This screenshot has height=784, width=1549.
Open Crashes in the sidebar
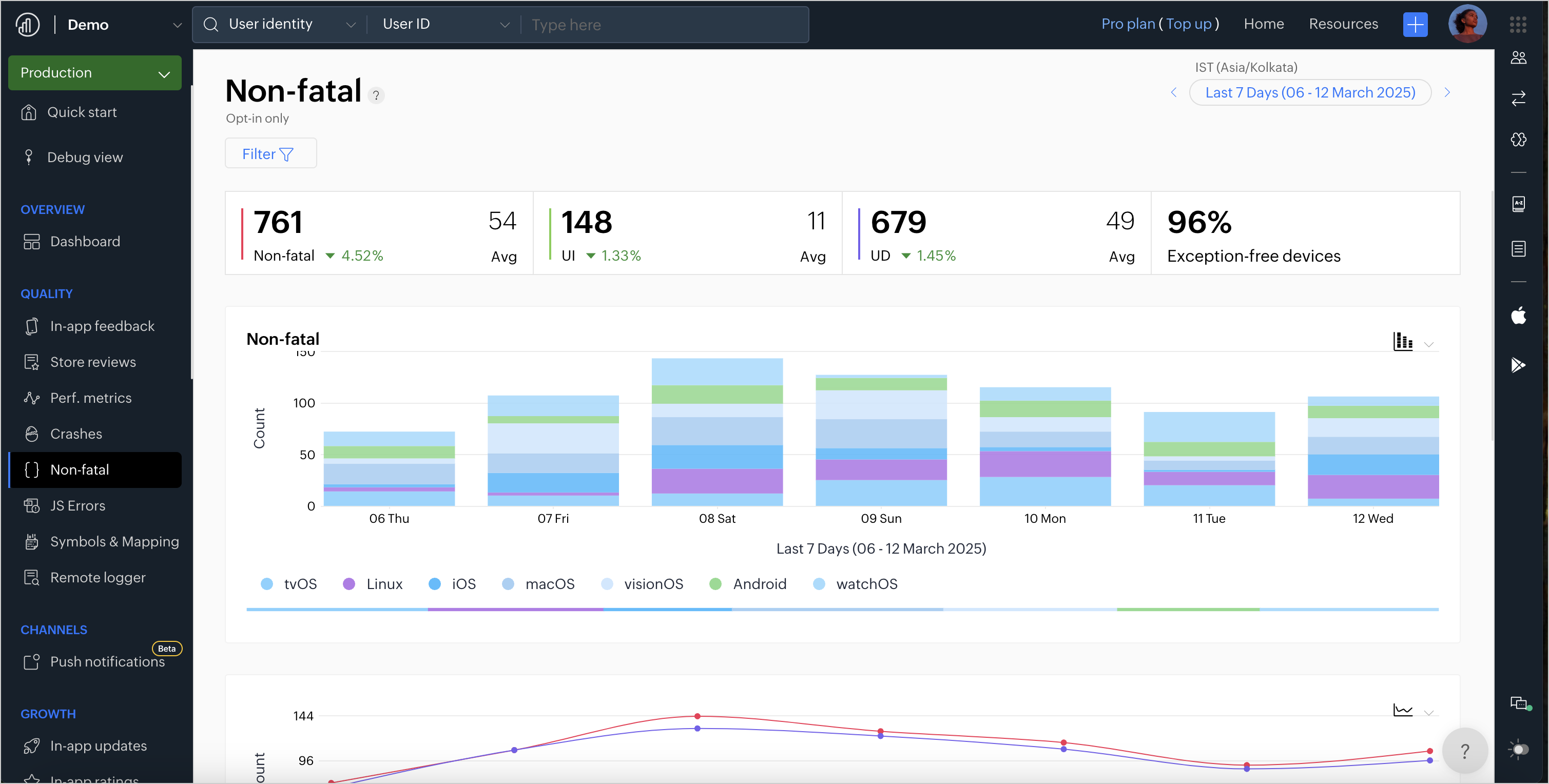pos(76,434)
